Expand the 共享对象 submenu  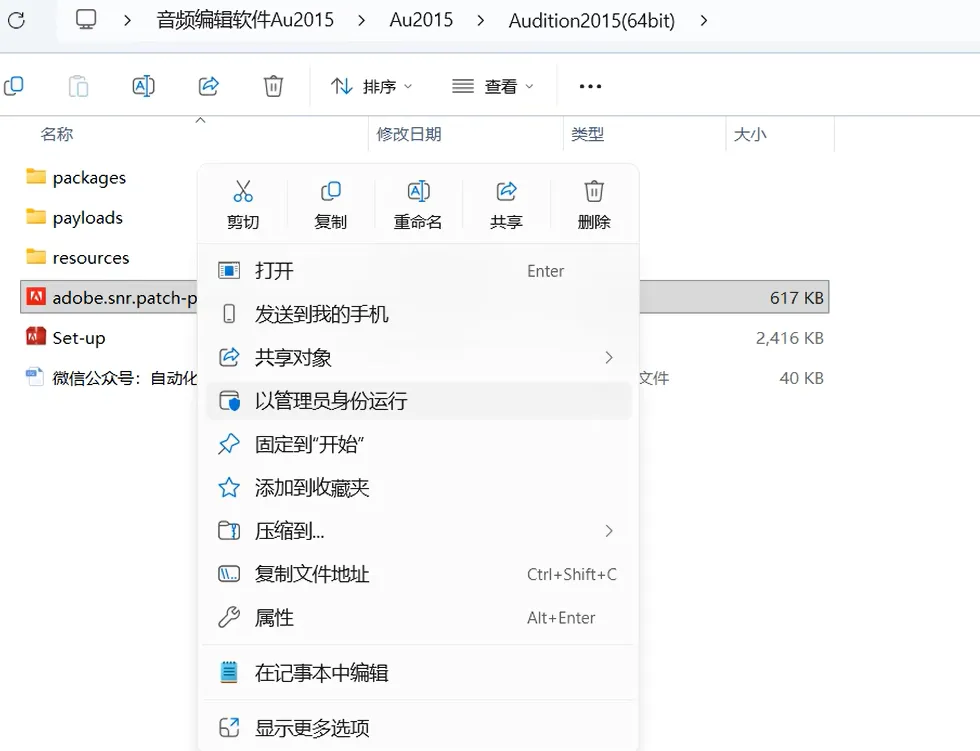[609, 357]
